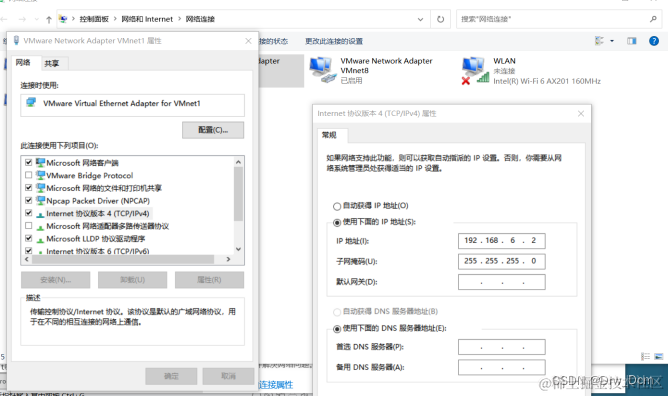Click the items list horizontal scrollbar thumb
669x396 pixels.
point(123,259)
